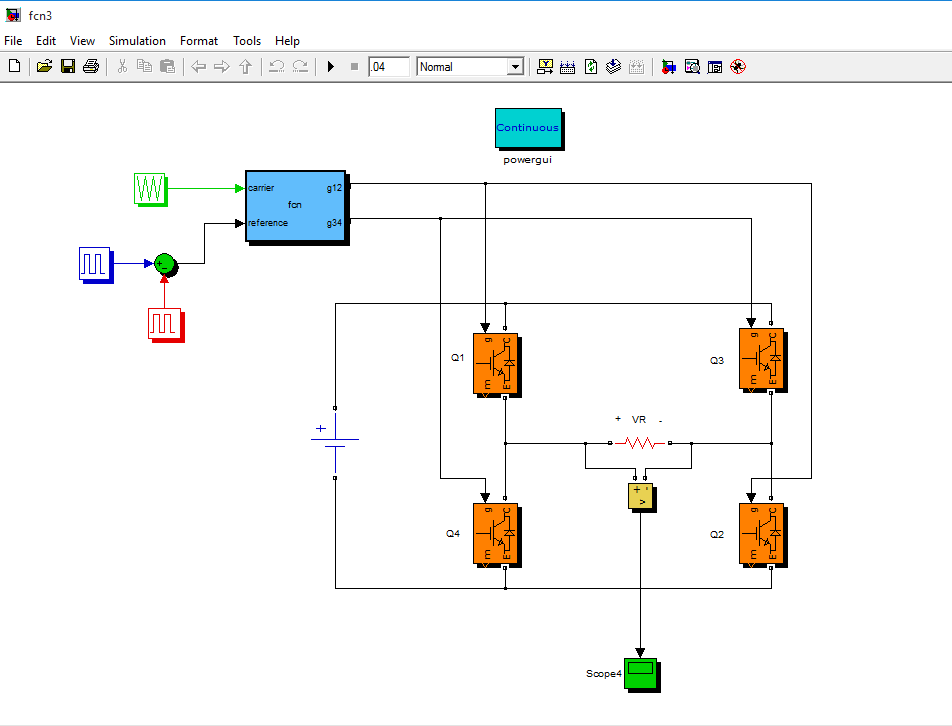Select the blue fcn subsystem block
952x726 pixels.
point(295,205)
